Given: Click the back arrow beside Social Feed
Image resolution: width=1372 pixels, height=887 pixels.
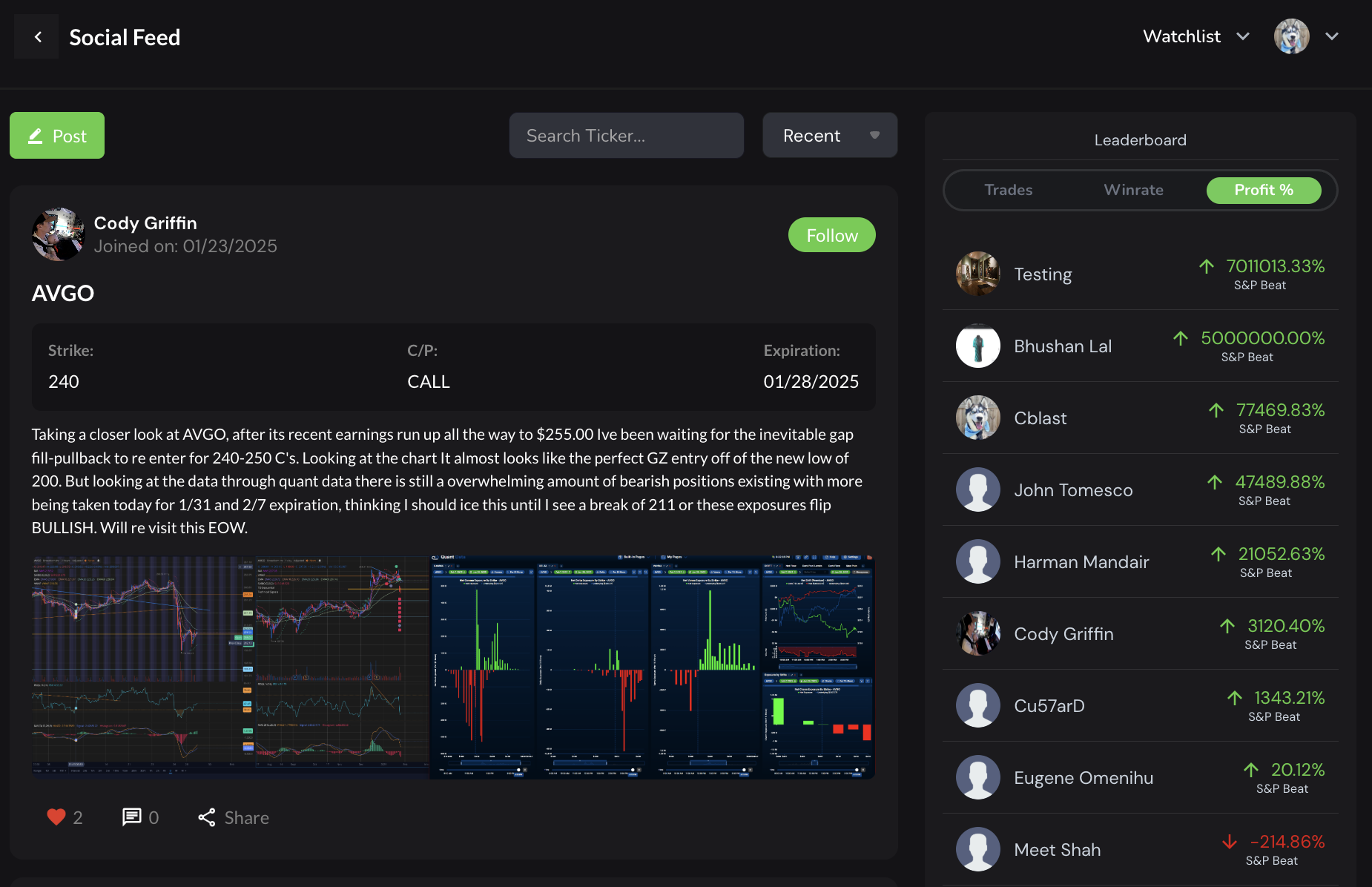Looking at the screenshot, I should pos(37,37).
